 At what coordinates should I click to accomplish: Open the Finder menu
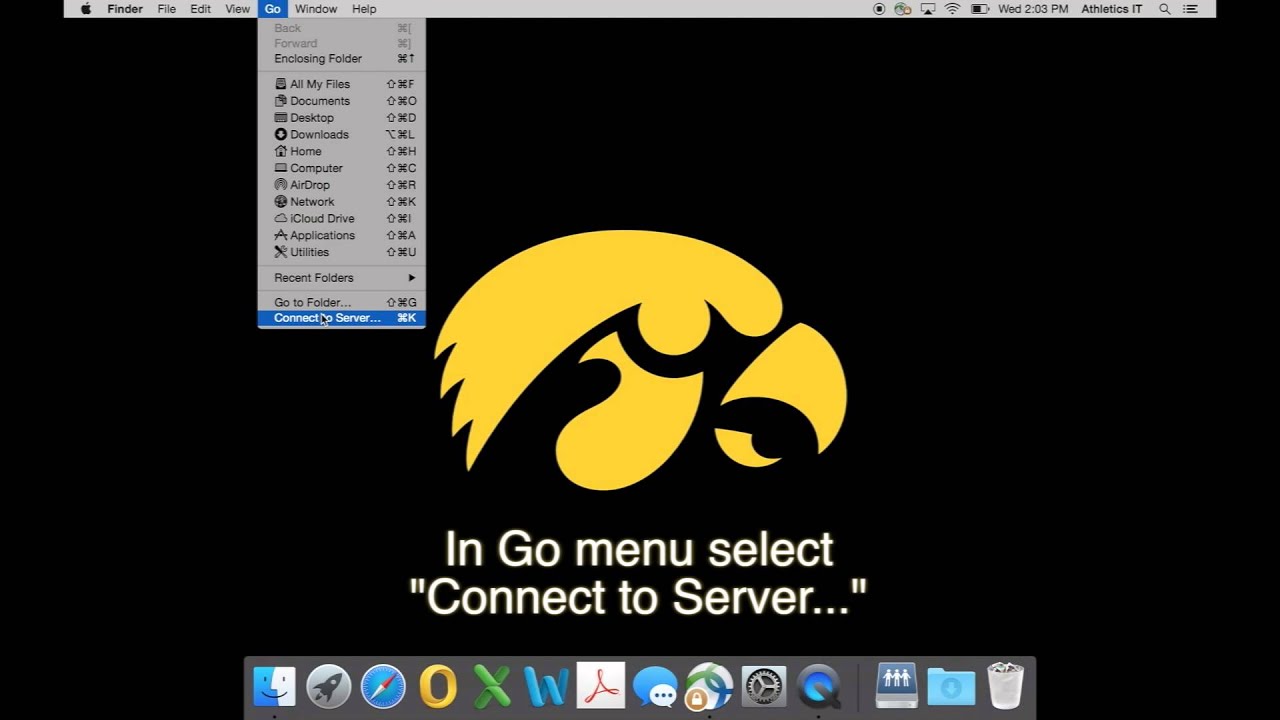pyautogui.click(x=125, y=9)
